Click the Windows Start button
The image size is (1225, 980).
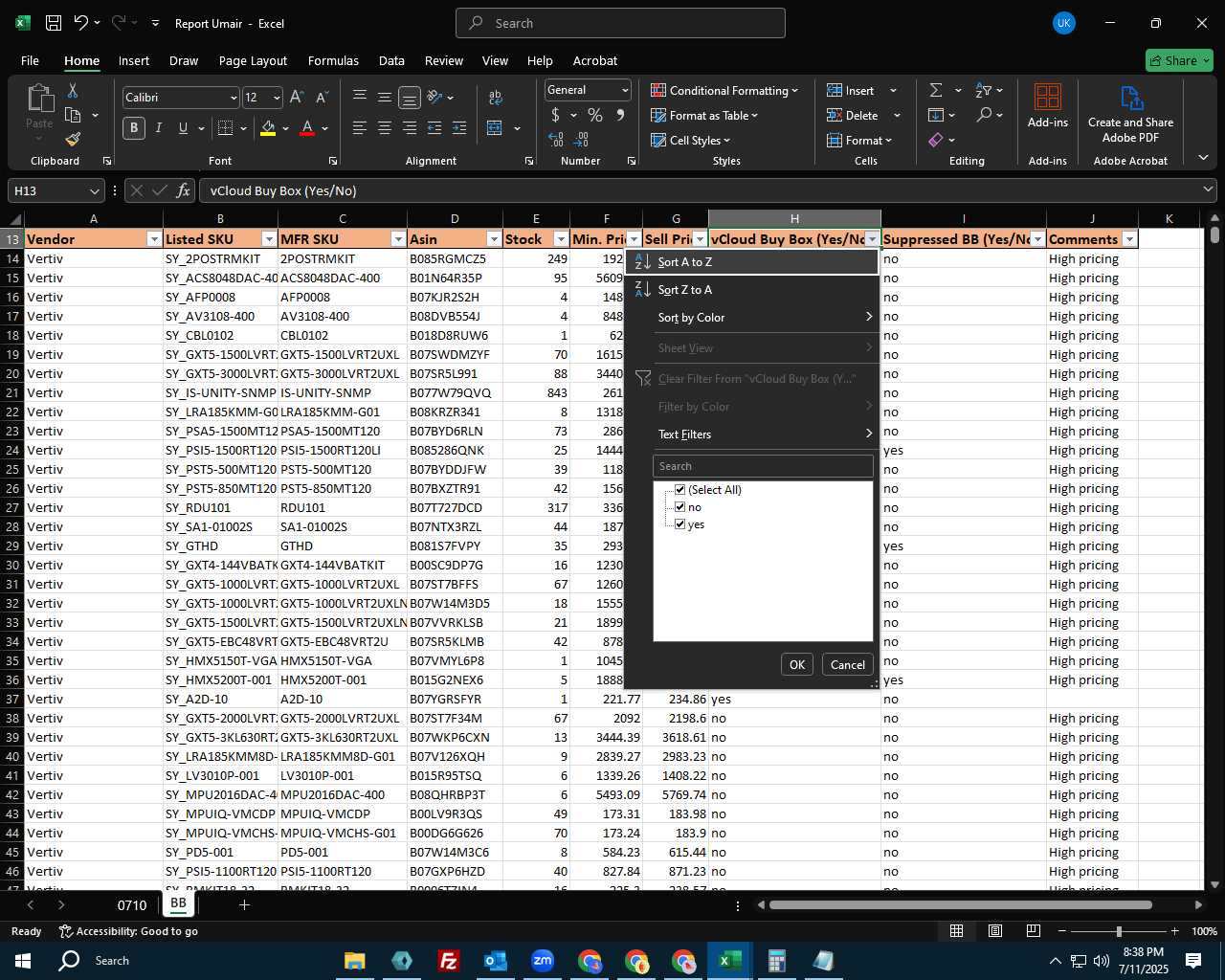23,960
